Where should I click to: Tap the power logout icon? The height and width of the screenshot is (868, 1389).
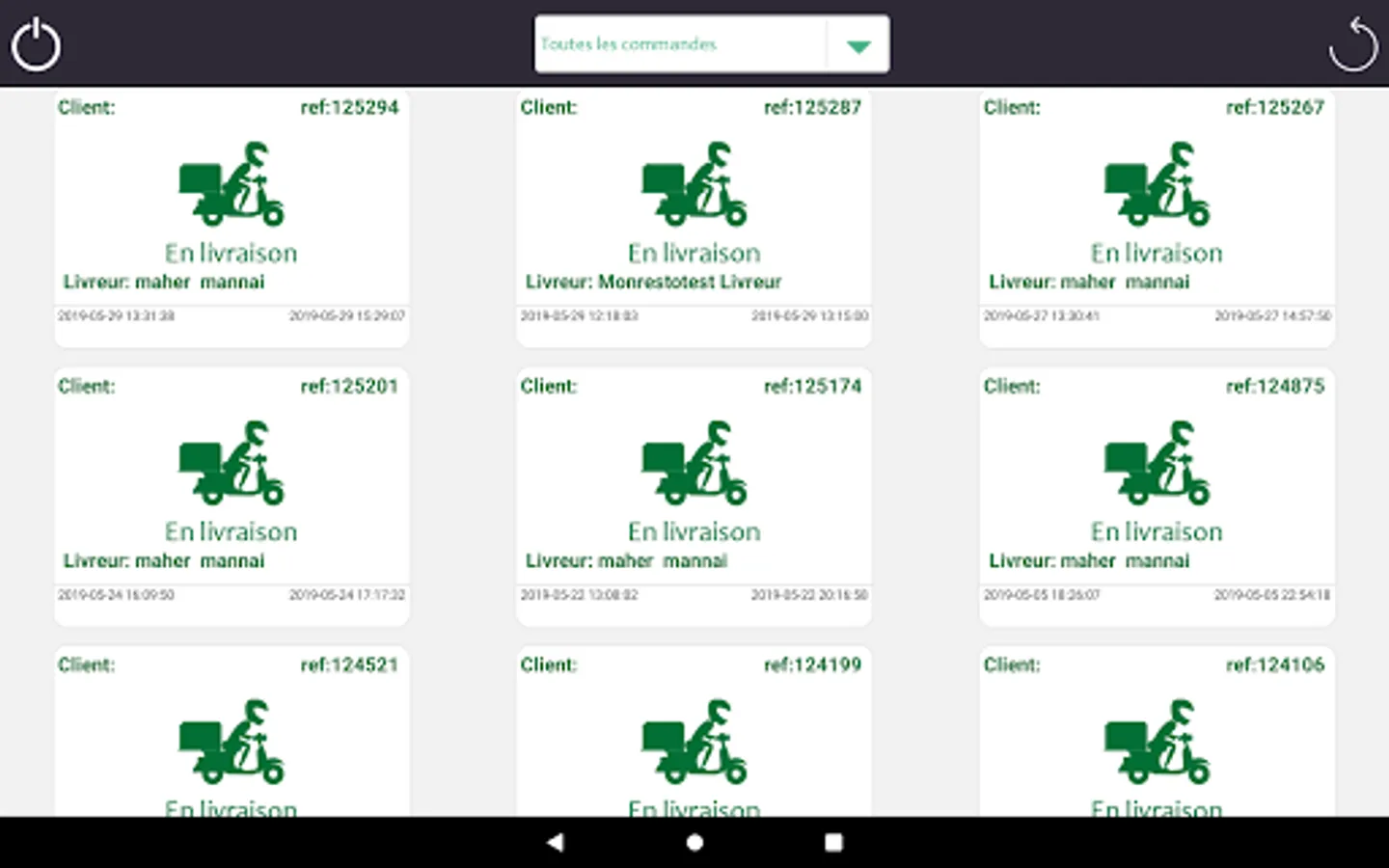[36, 44]
